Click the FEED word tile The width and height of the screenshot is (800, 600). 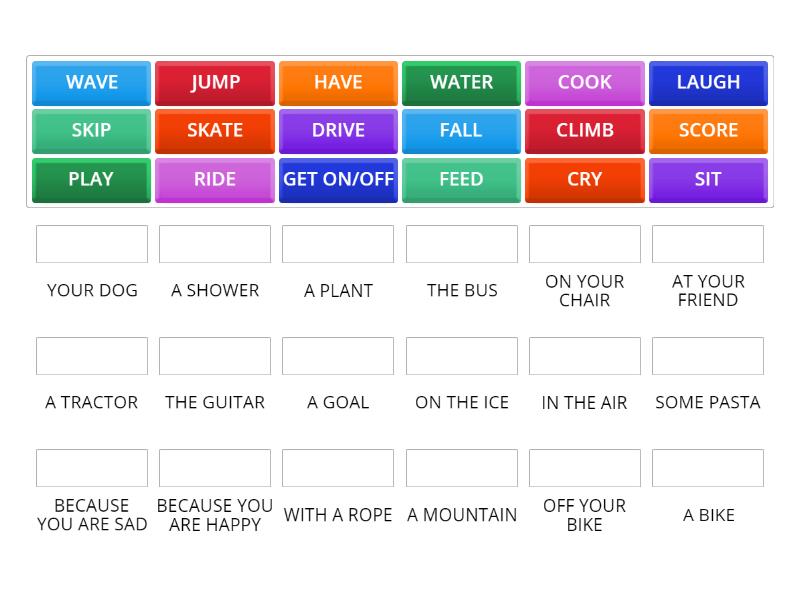click(461, 180)
